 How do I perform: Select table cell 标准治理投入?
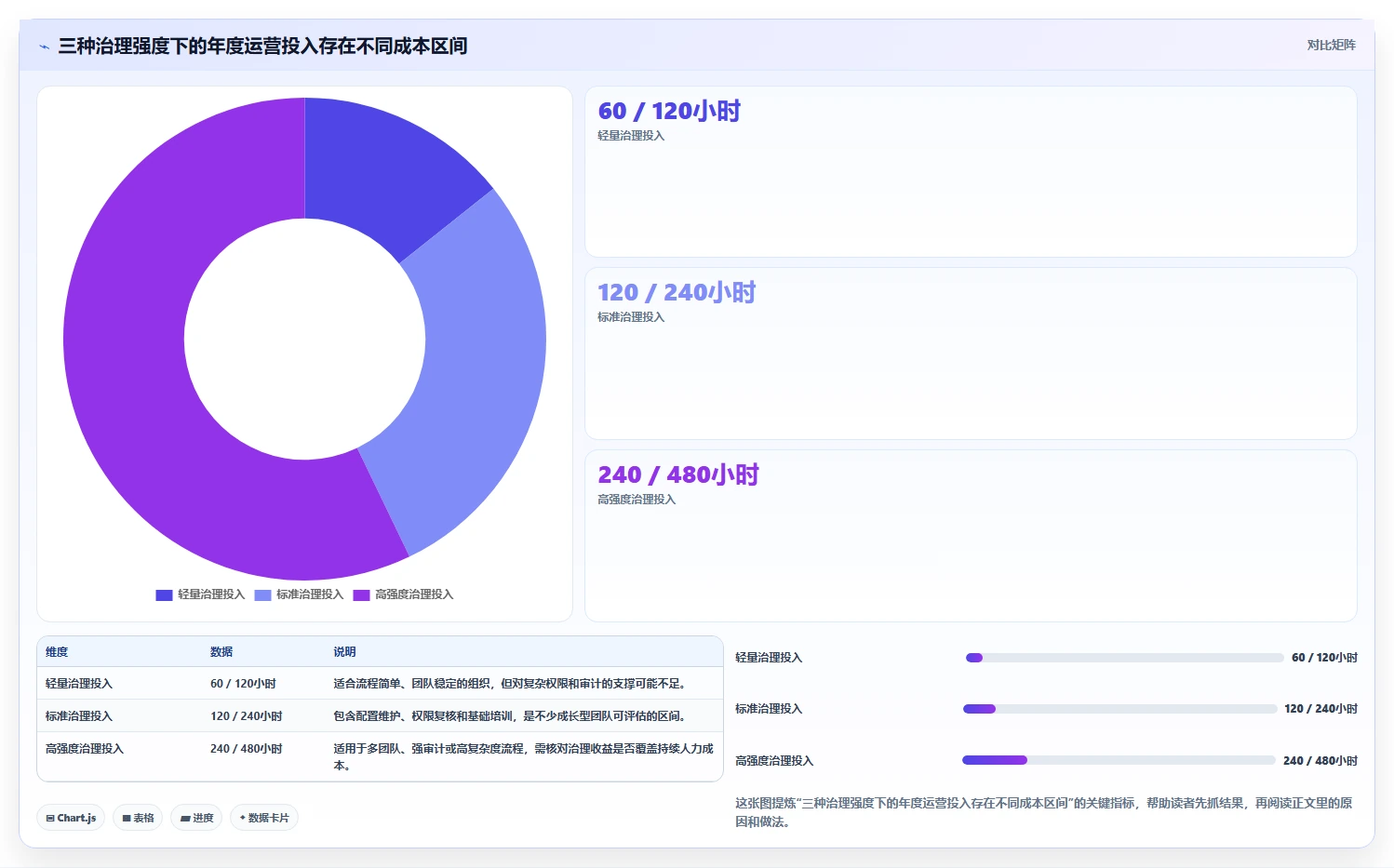[79, 716]
